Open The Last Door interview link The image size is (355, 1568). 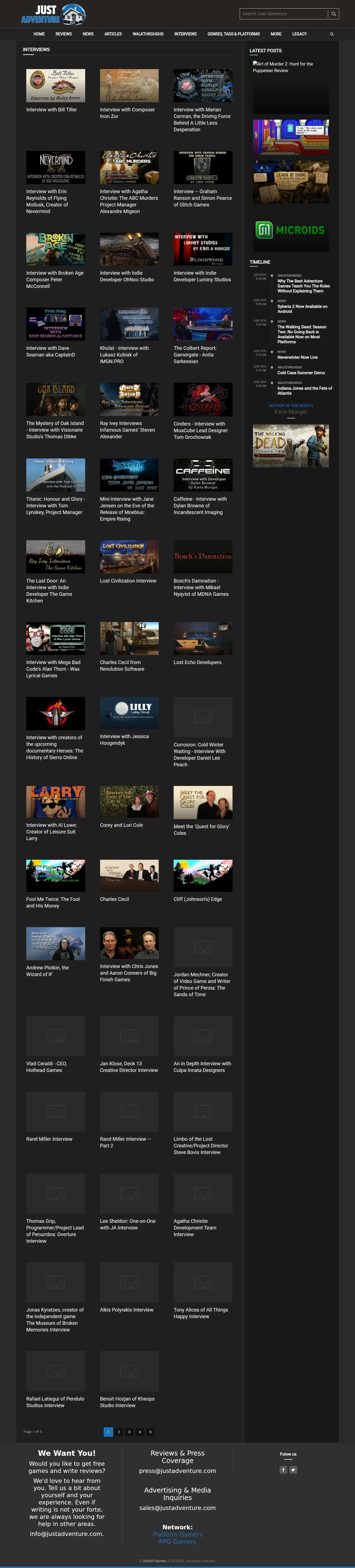click(49, 591)
